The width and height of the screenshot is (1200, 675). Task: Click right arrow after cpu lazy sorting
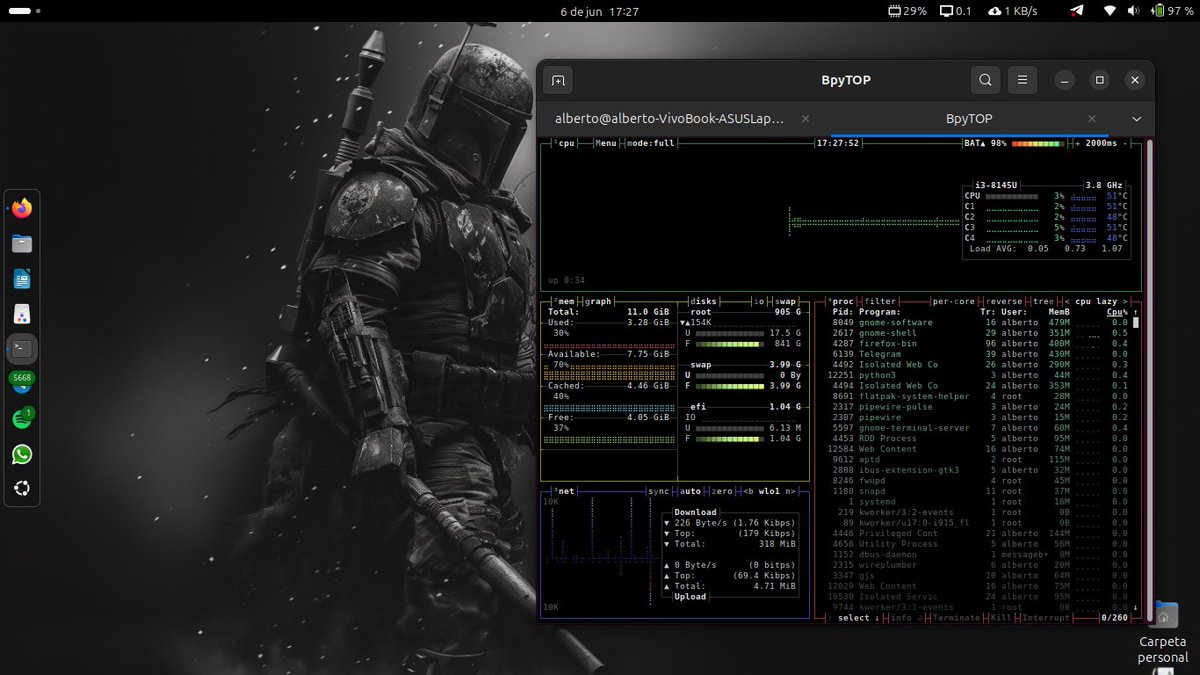[x=1126, y=301]
